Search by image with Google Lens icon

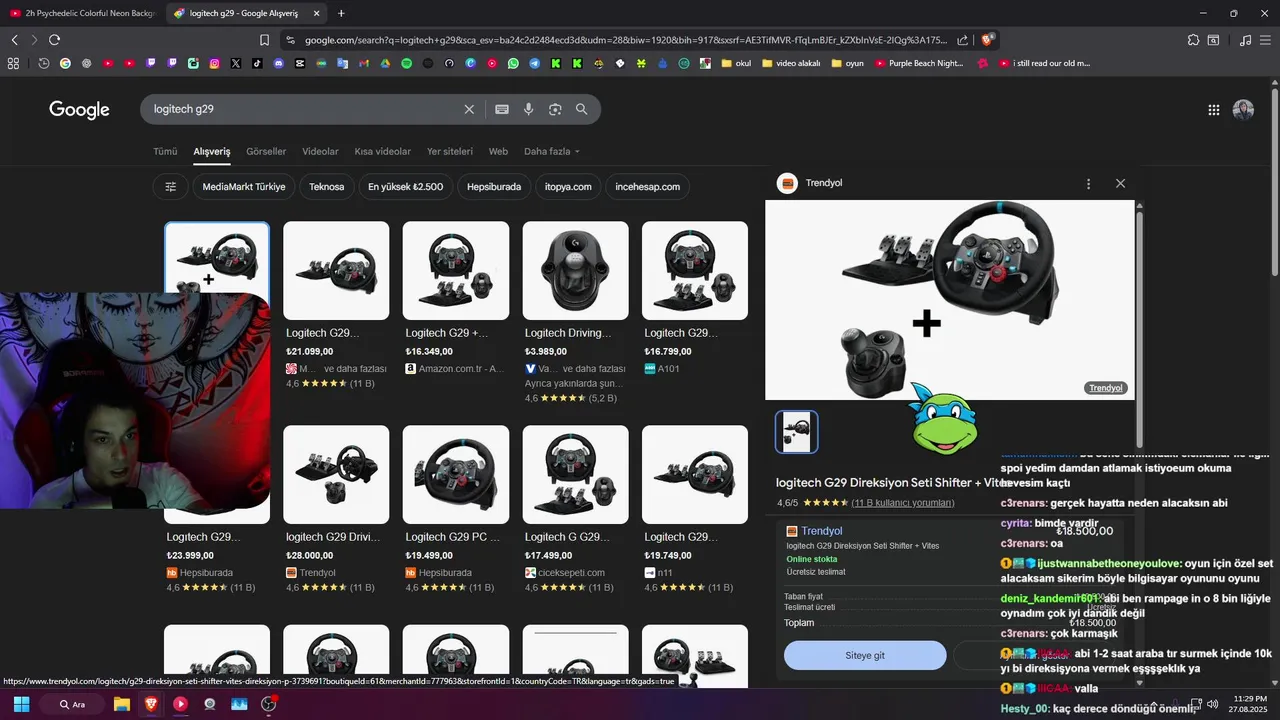point(555,109)
